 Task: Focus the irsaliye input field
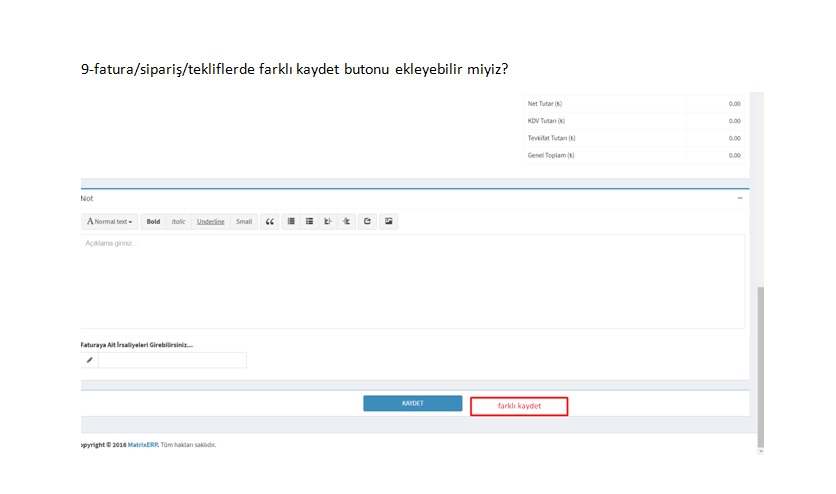[172, 360]
